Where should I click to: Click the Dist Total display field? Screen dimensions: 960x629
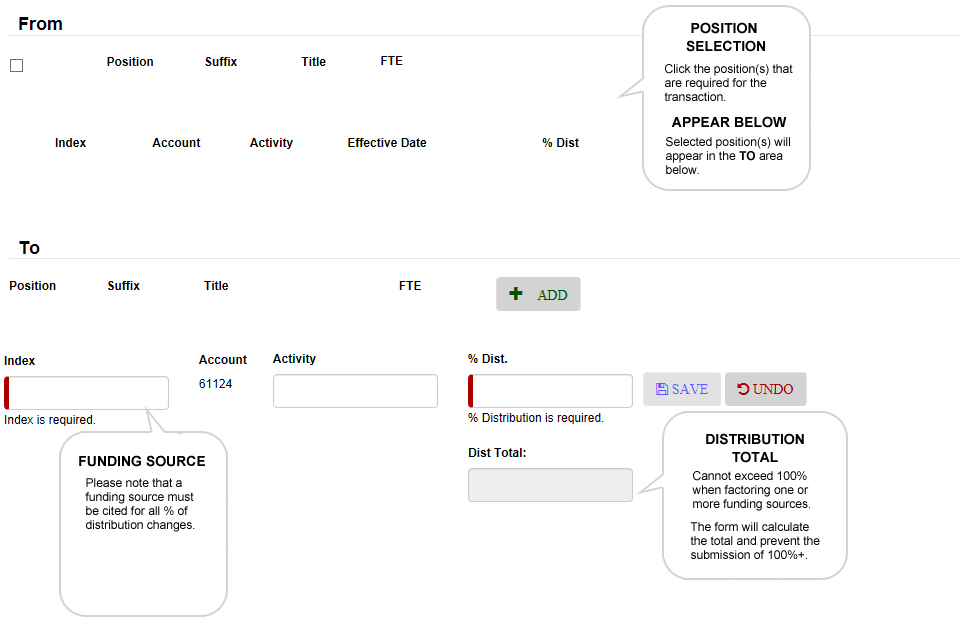pyautogui.click(x=550, y=484)
